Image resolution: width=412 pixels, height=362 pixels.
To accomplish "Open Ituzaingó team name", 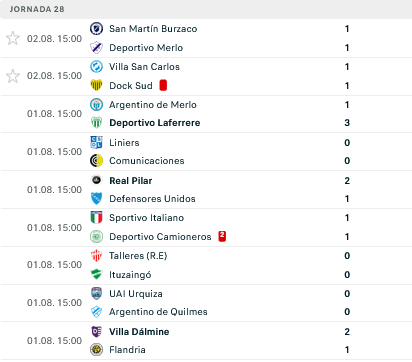I will (130, 275).
